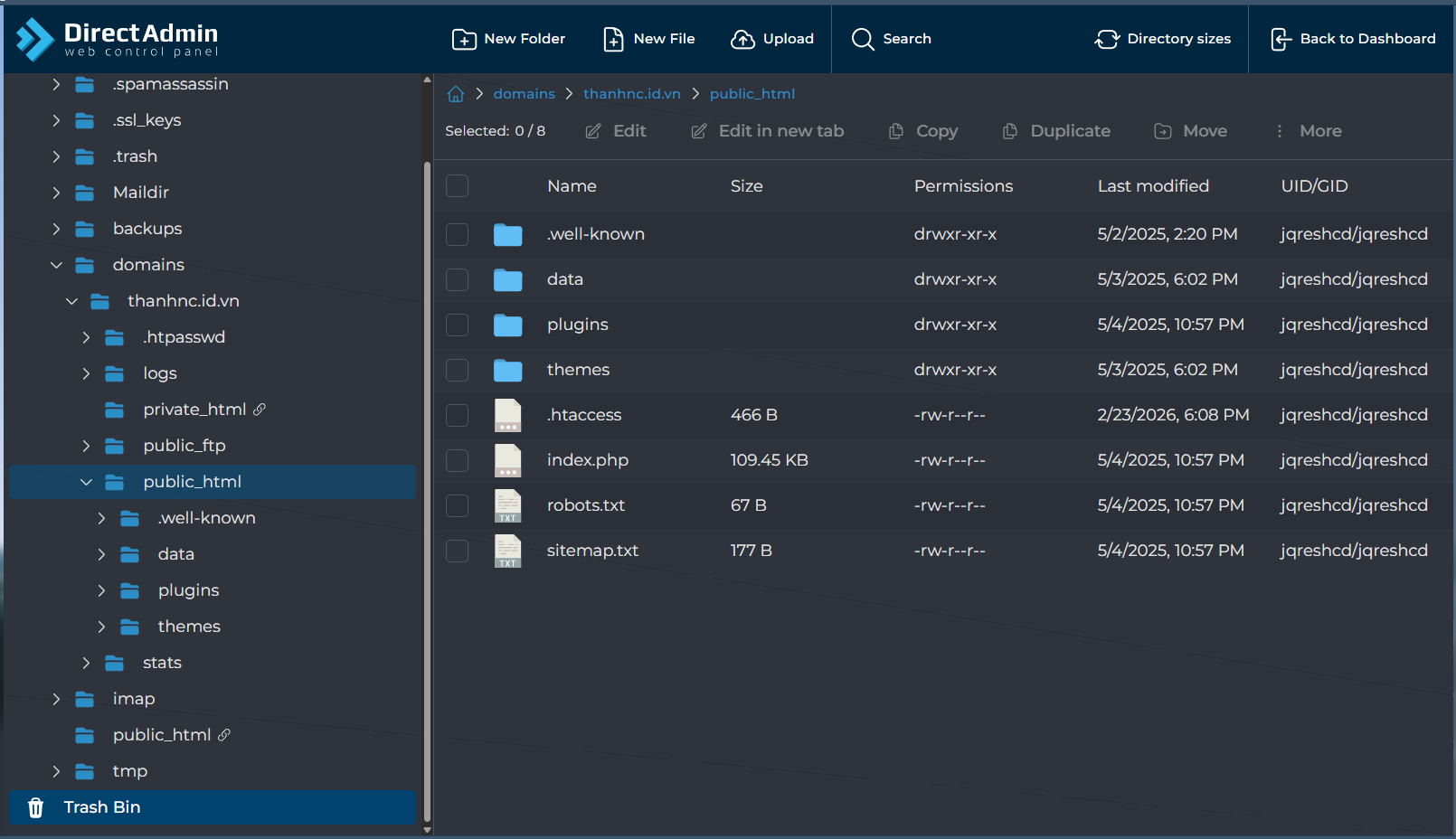Click the Back to Dashboard exit icon
The height and width of the screenshot is (839, 1456).
pos(1281,39)
